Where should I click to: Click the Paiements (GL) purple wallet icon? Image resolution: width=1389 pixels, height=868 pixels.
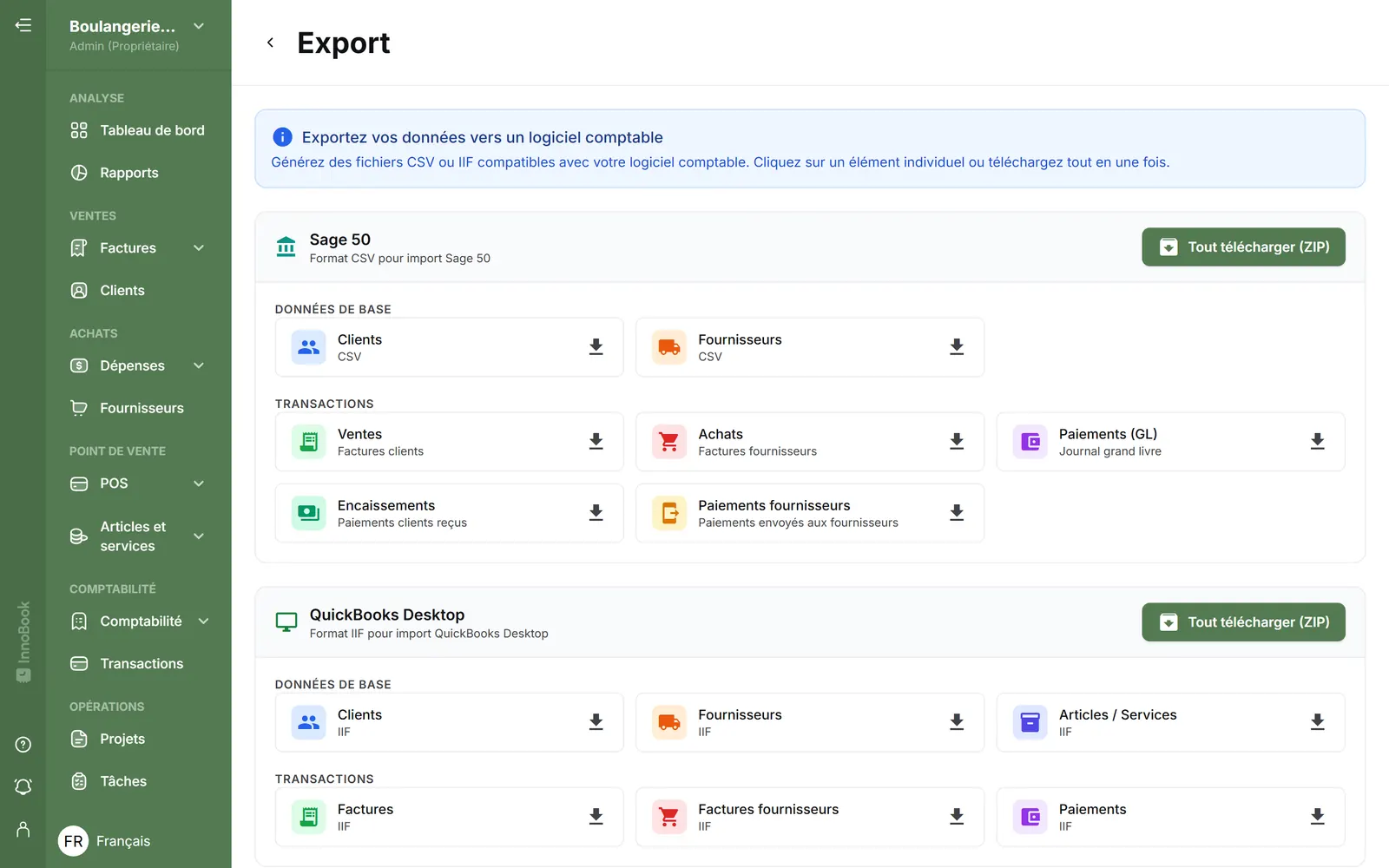pos(1030,442)
